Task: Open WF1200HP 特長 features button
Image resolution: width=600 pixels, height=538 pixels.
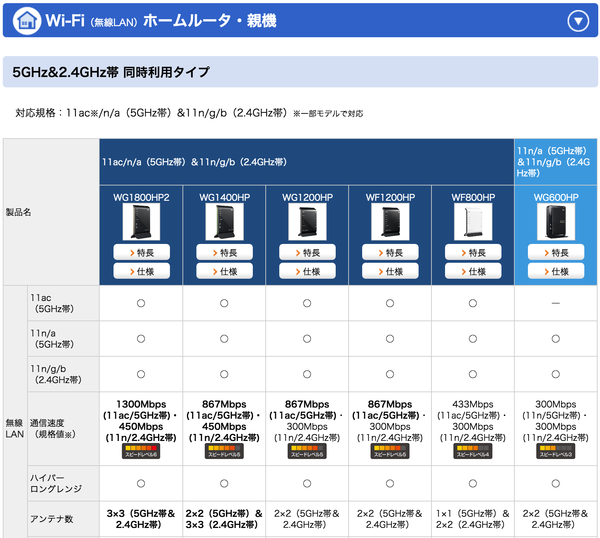Action: (x=390, y=253)
